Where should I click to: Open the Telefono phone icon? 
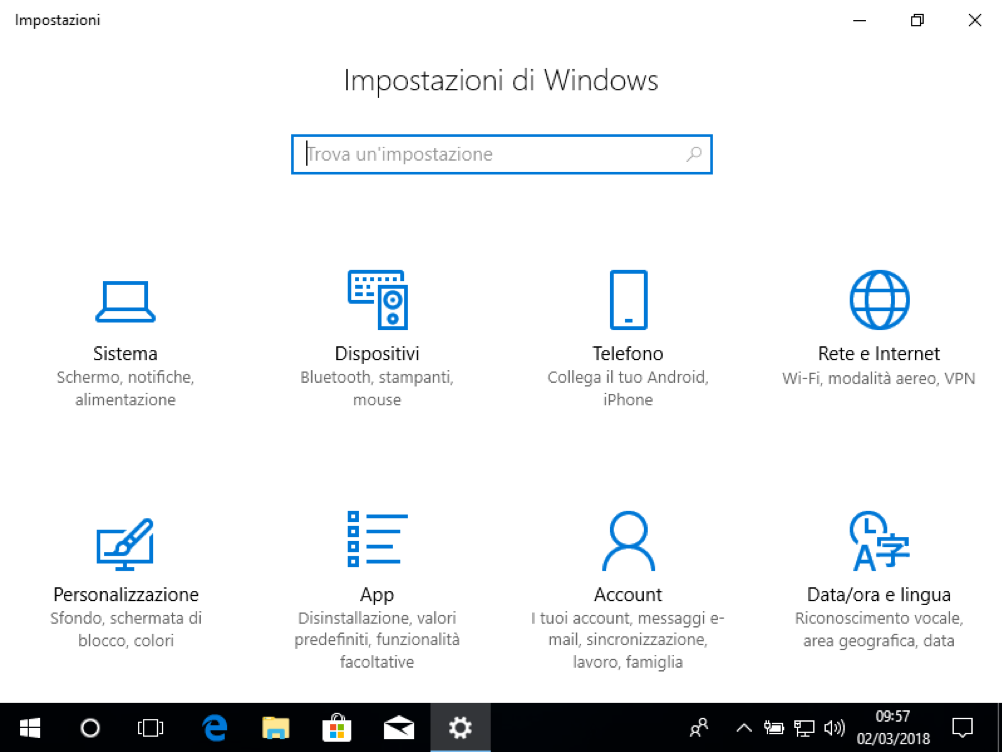coord(628,300)
